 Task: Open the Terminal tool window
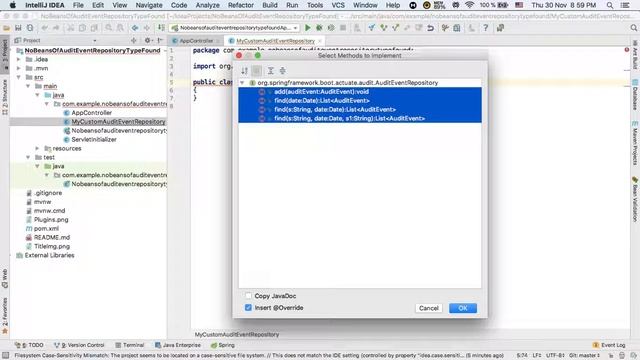tap(129, 345)
